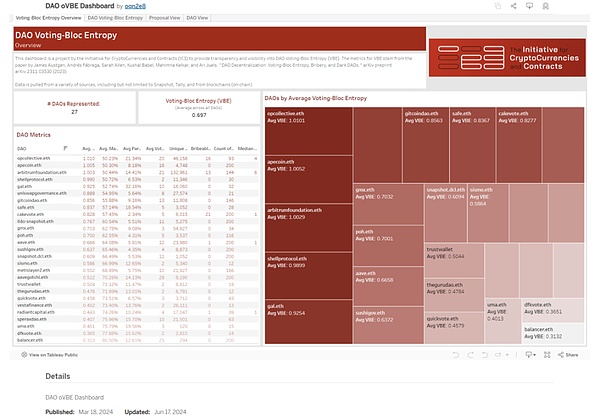Viewport: 600px width, 419px height.
Task: Switch to the Proposal View tab
Action: tap(165, 18)
